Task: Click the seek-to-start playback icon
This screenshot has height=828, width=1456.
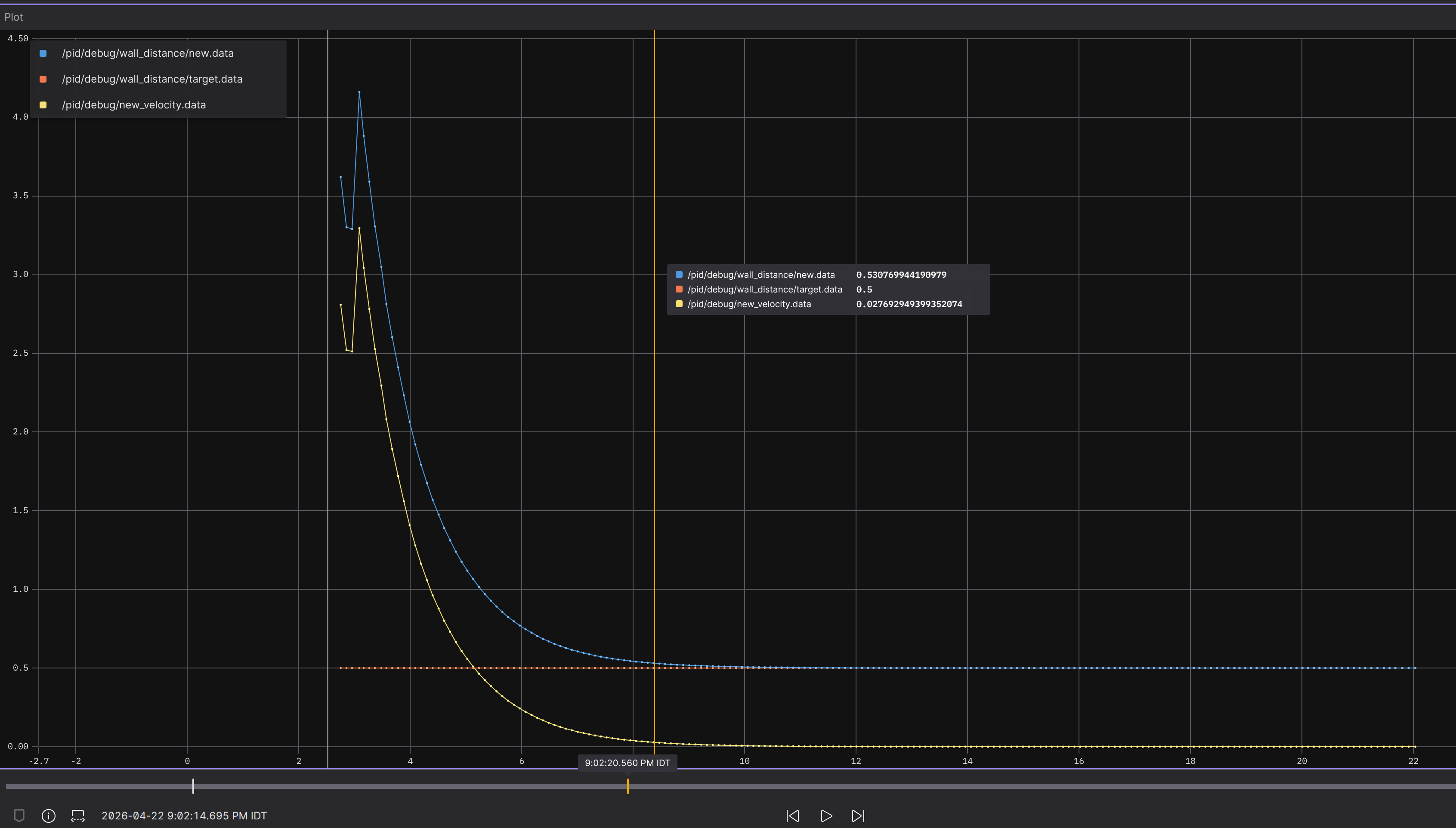Action: pos(792,816)
